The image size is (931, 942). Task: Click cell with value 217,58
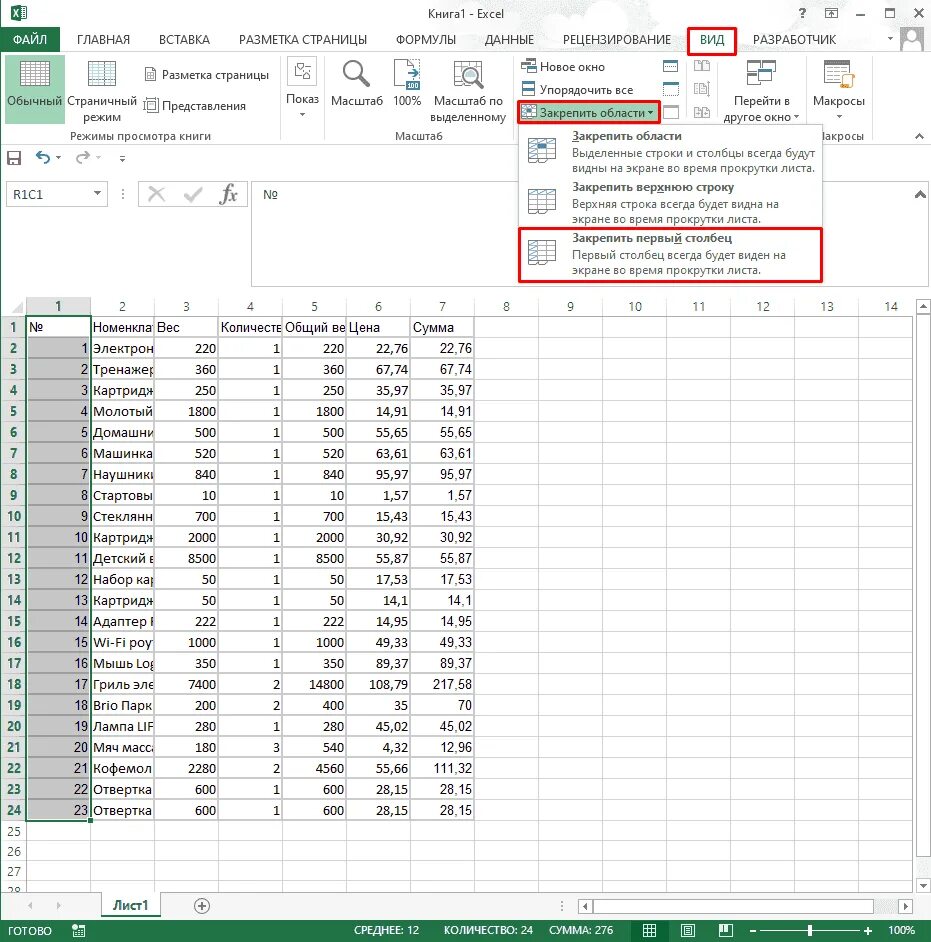click(x=443, y=684)
